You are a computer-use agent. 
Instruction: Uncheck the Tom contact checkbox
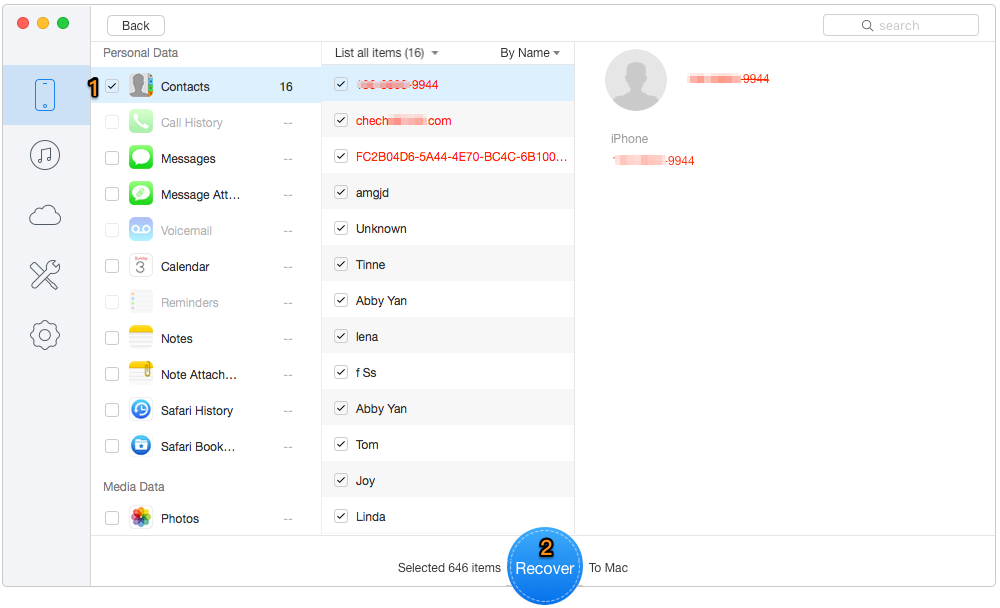pos(341,444)
